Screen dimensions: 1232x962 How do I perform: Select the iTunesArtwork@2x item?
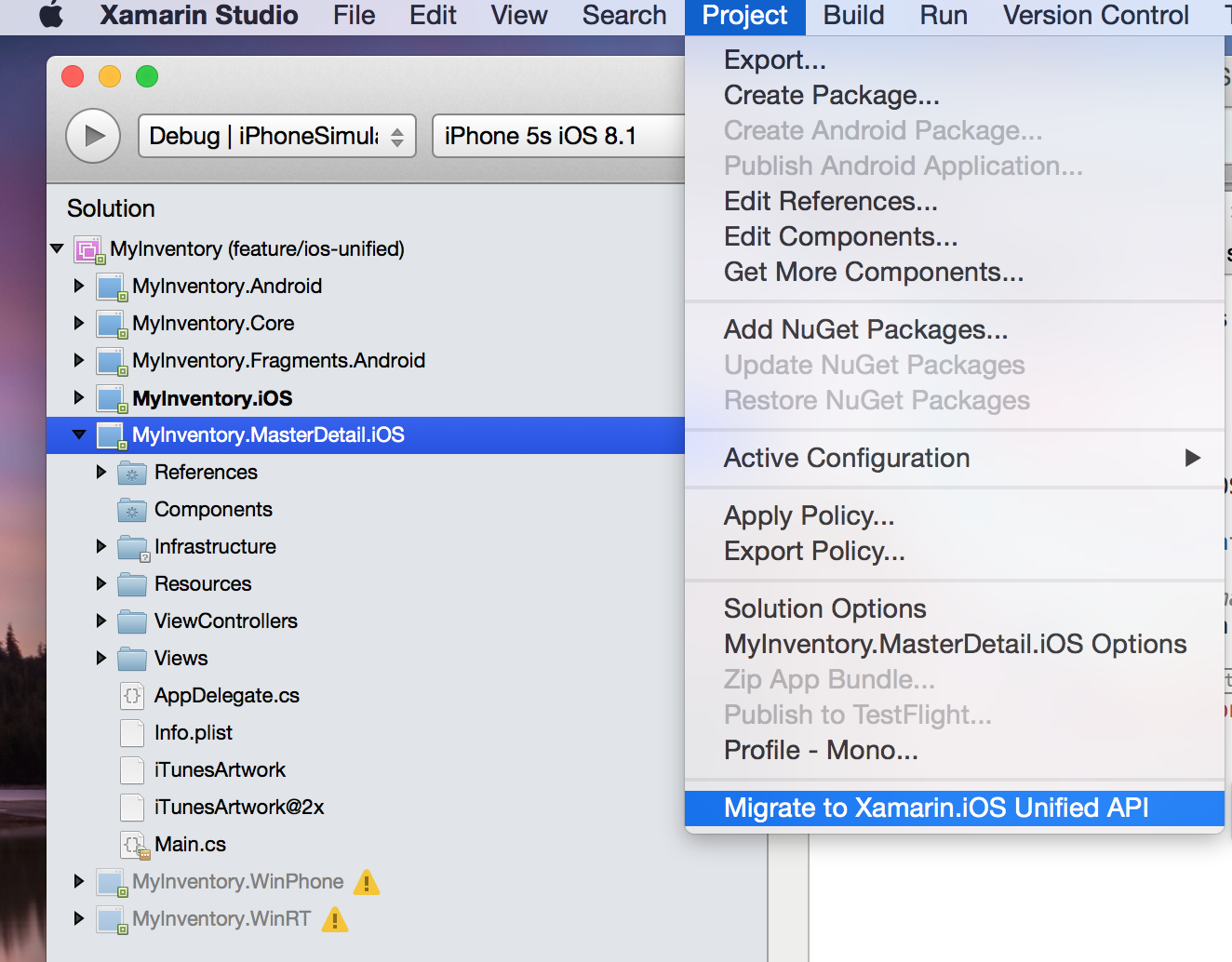(x=237, y=808)
